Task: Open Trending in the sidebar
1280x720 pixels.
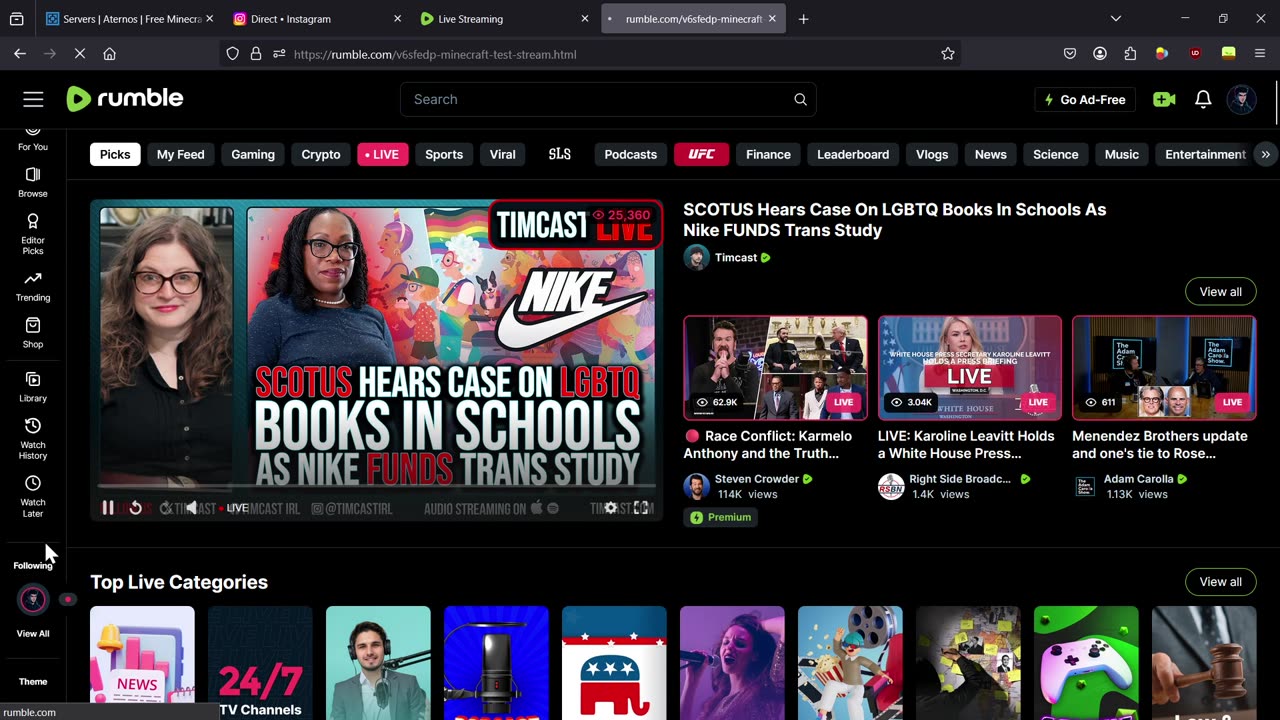Action: pyautogui.click(x=33, y=286)
